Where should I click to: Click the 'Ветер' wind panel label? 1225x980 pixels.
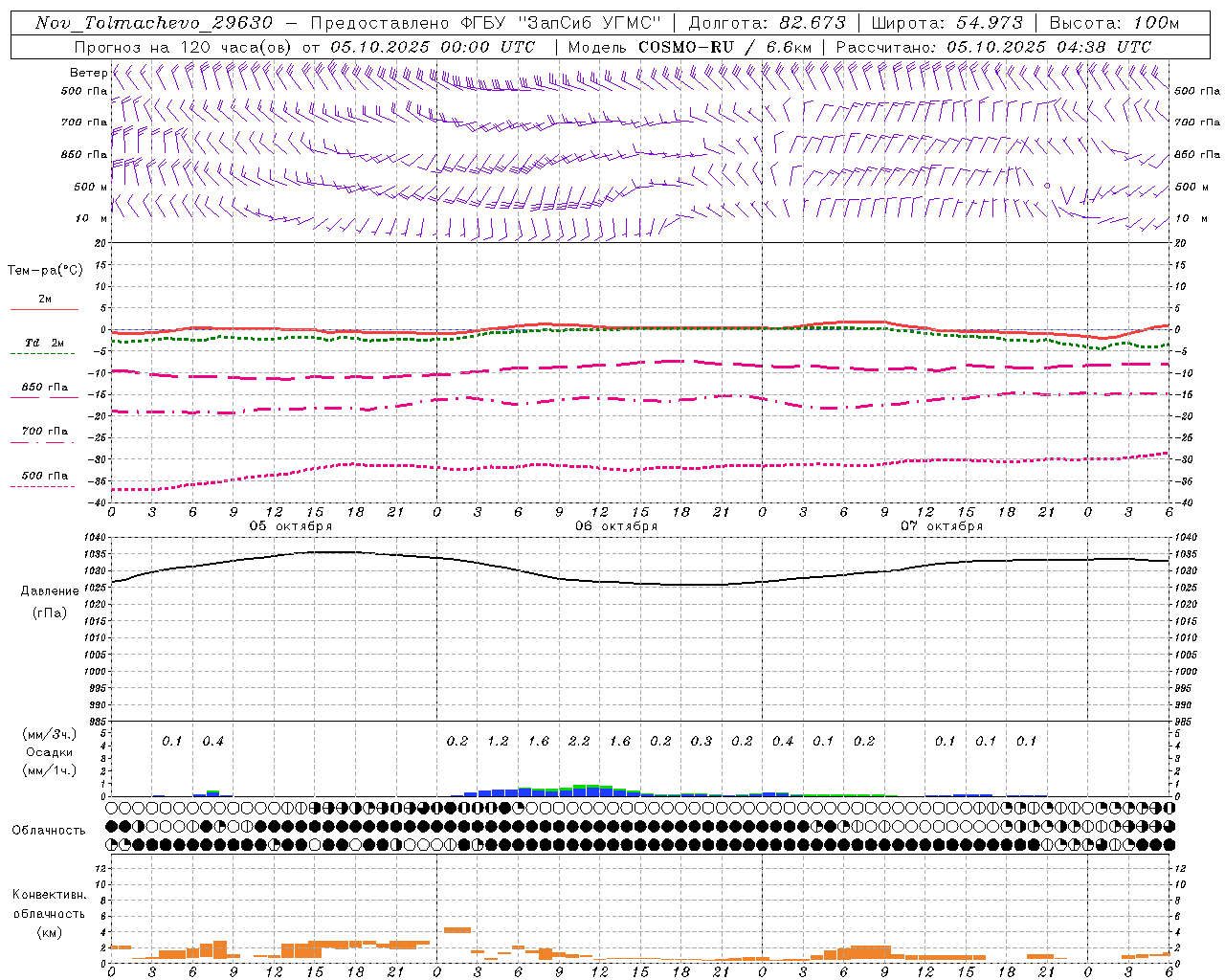[x=88, y=73]
